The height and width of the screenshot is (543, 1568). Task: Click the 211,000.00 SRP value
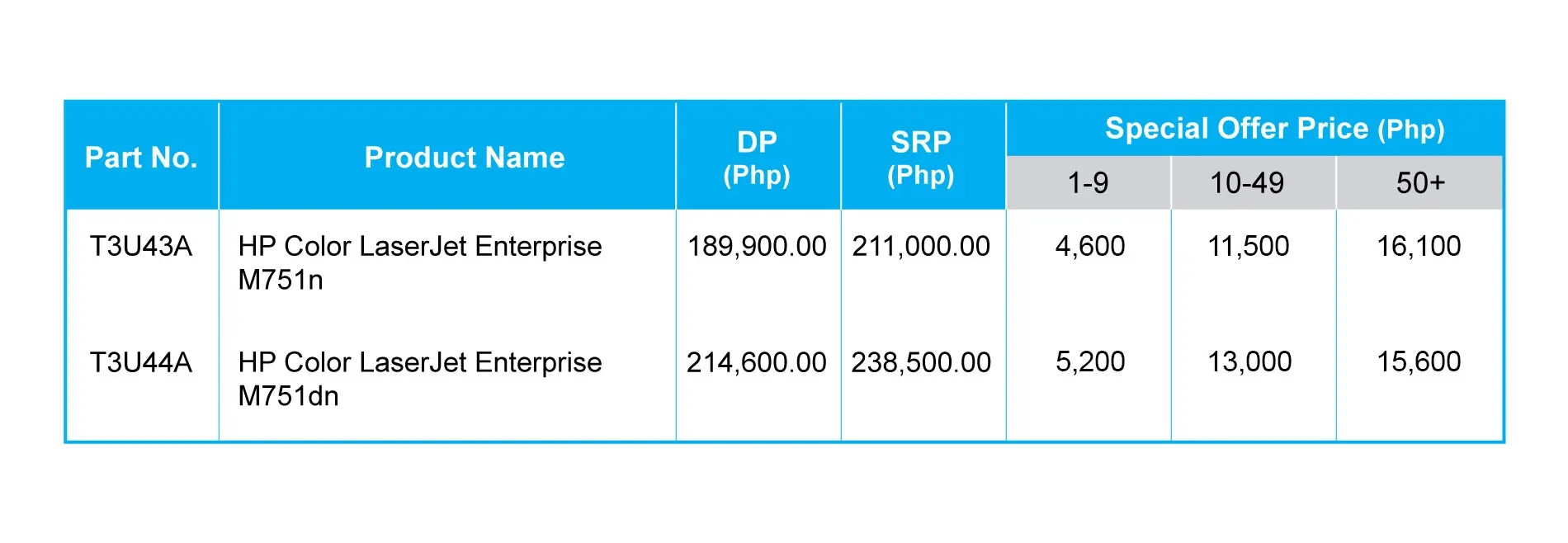921,246
